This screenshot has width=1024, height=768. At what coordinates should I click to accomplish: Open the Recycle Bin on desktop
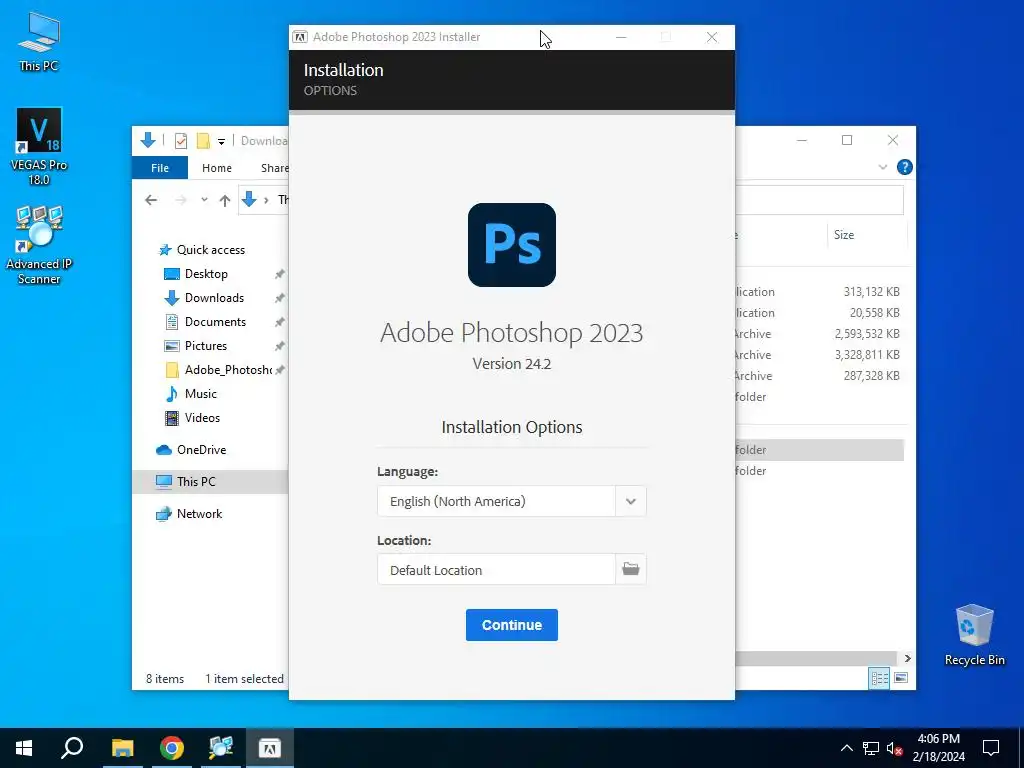point(974,635)
